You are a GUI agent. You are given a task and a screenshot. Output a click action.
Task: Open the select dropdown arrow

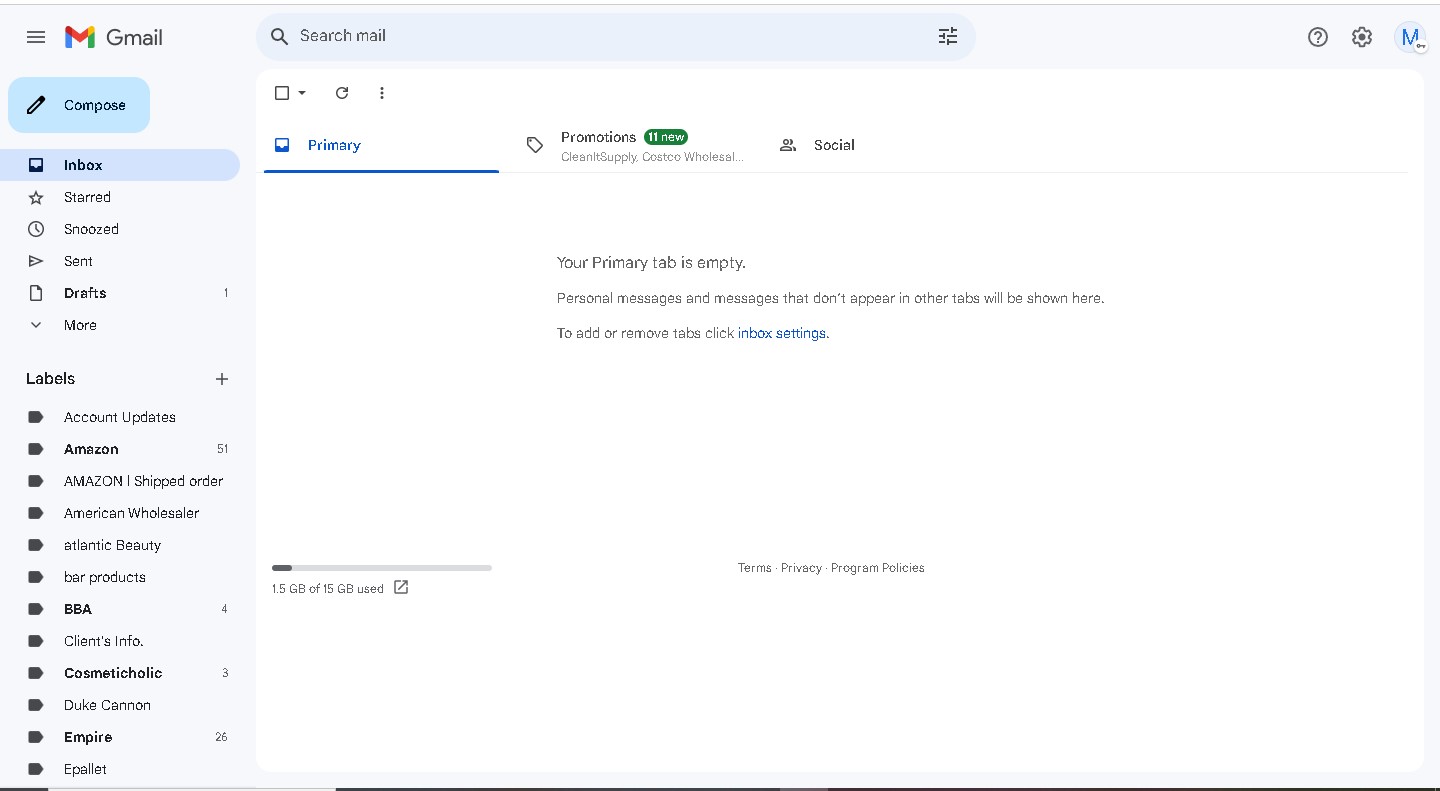coord(302,93)
